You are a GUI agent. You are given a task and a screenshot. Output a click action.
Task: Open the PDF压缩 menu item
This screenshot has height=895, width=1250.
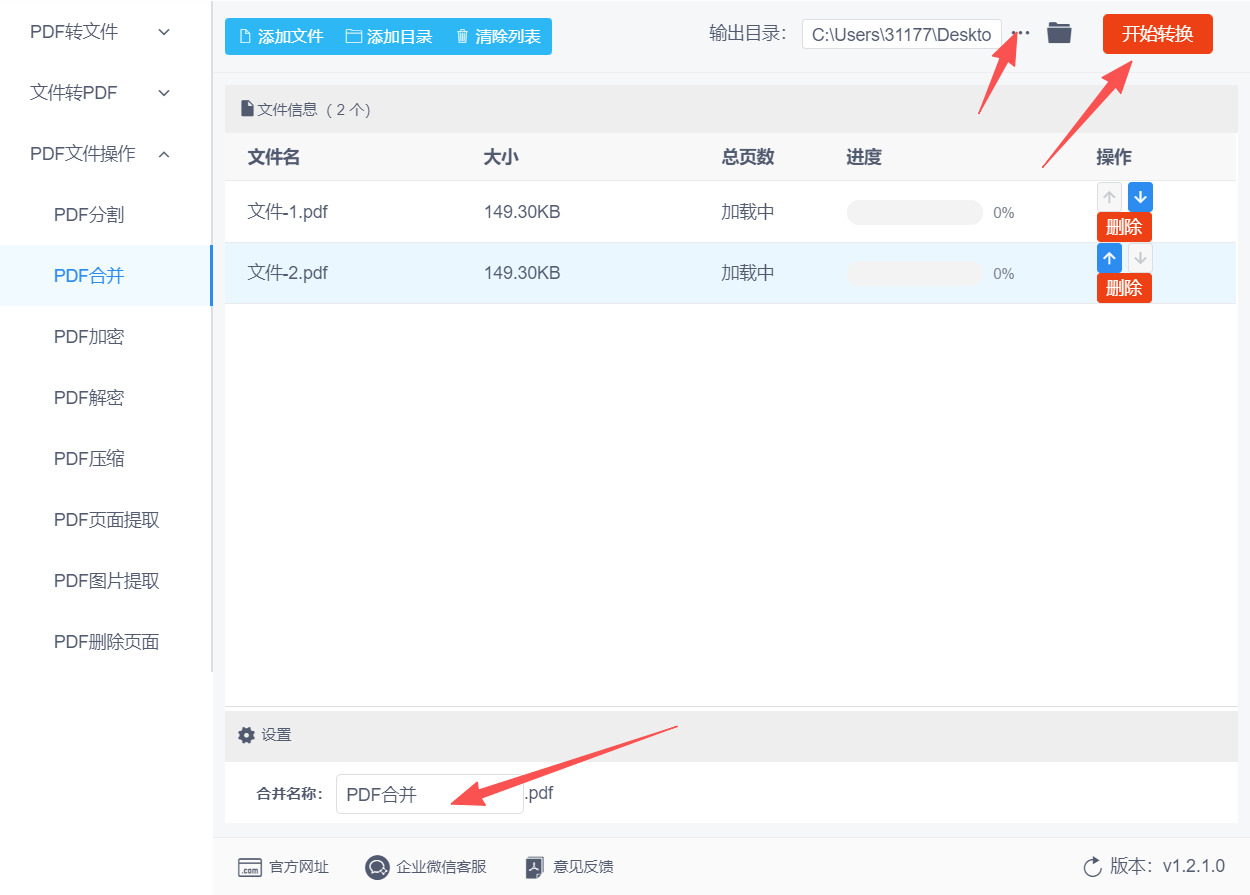106,459
